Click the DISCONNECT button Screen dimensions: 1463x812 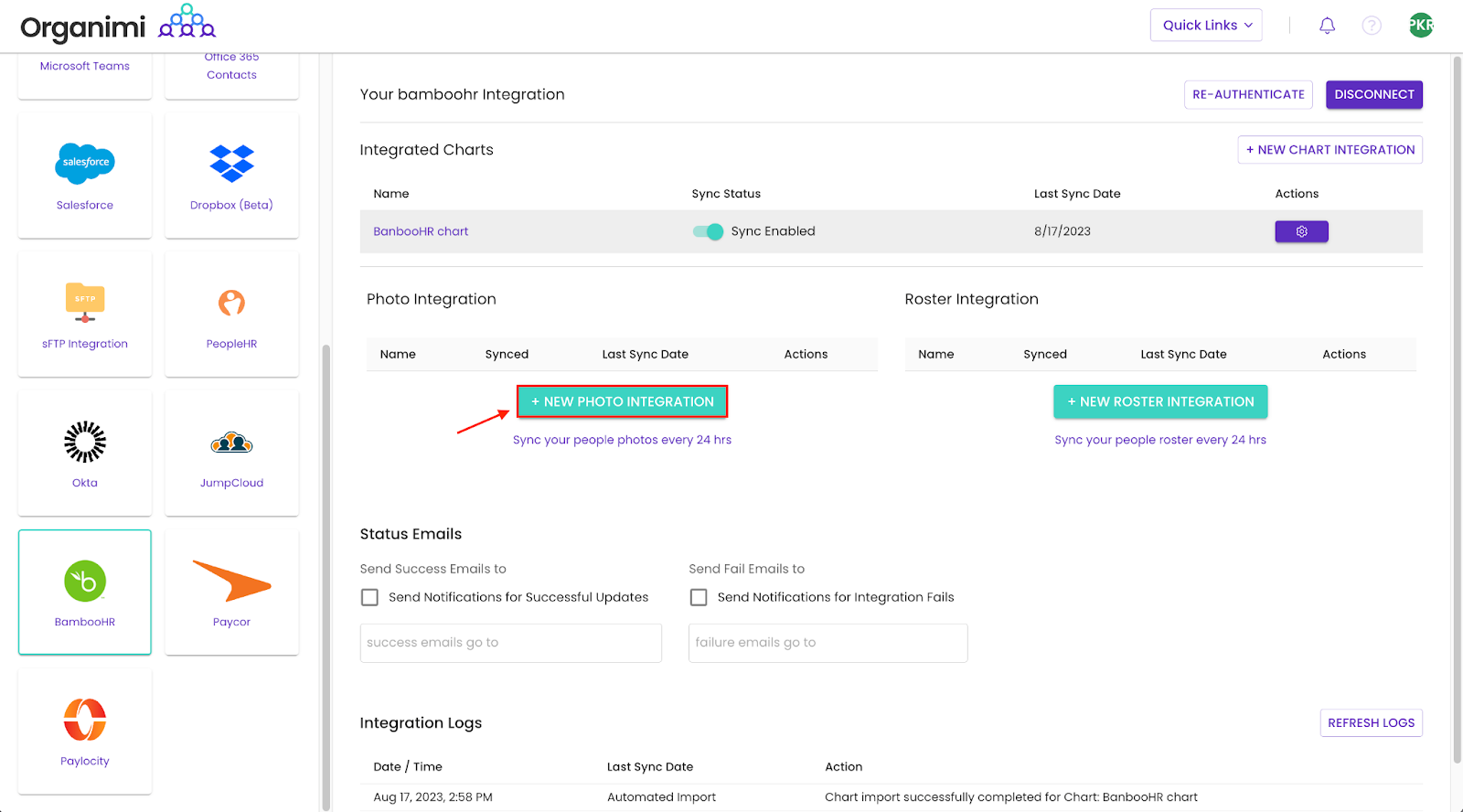pos(1374,94)
